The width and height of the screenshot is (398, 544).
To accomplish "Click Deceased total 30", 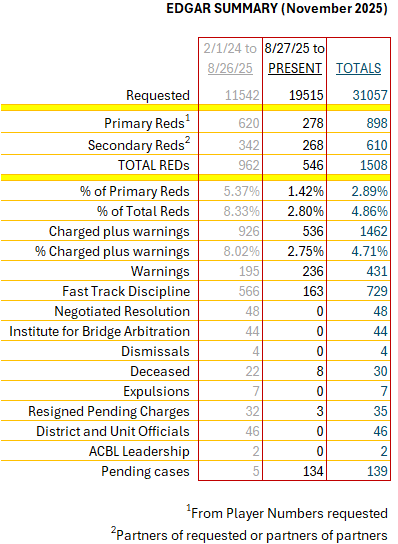I will 380,371.
